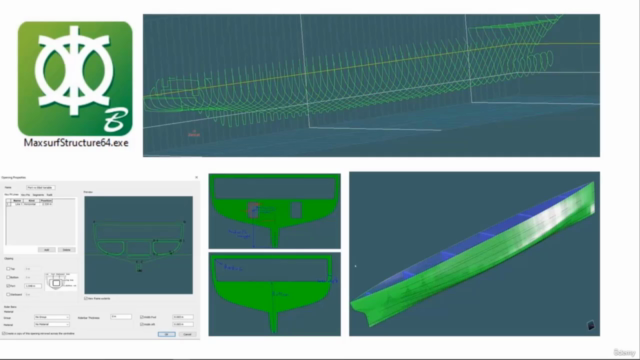Screen dimensions: 640x360
Task: Close the Opening Properties dialog with the X
Action: tap(196, 177)
